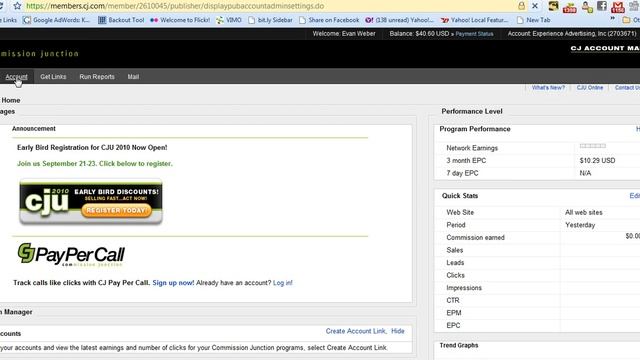Click the Contact Us link

627,88
